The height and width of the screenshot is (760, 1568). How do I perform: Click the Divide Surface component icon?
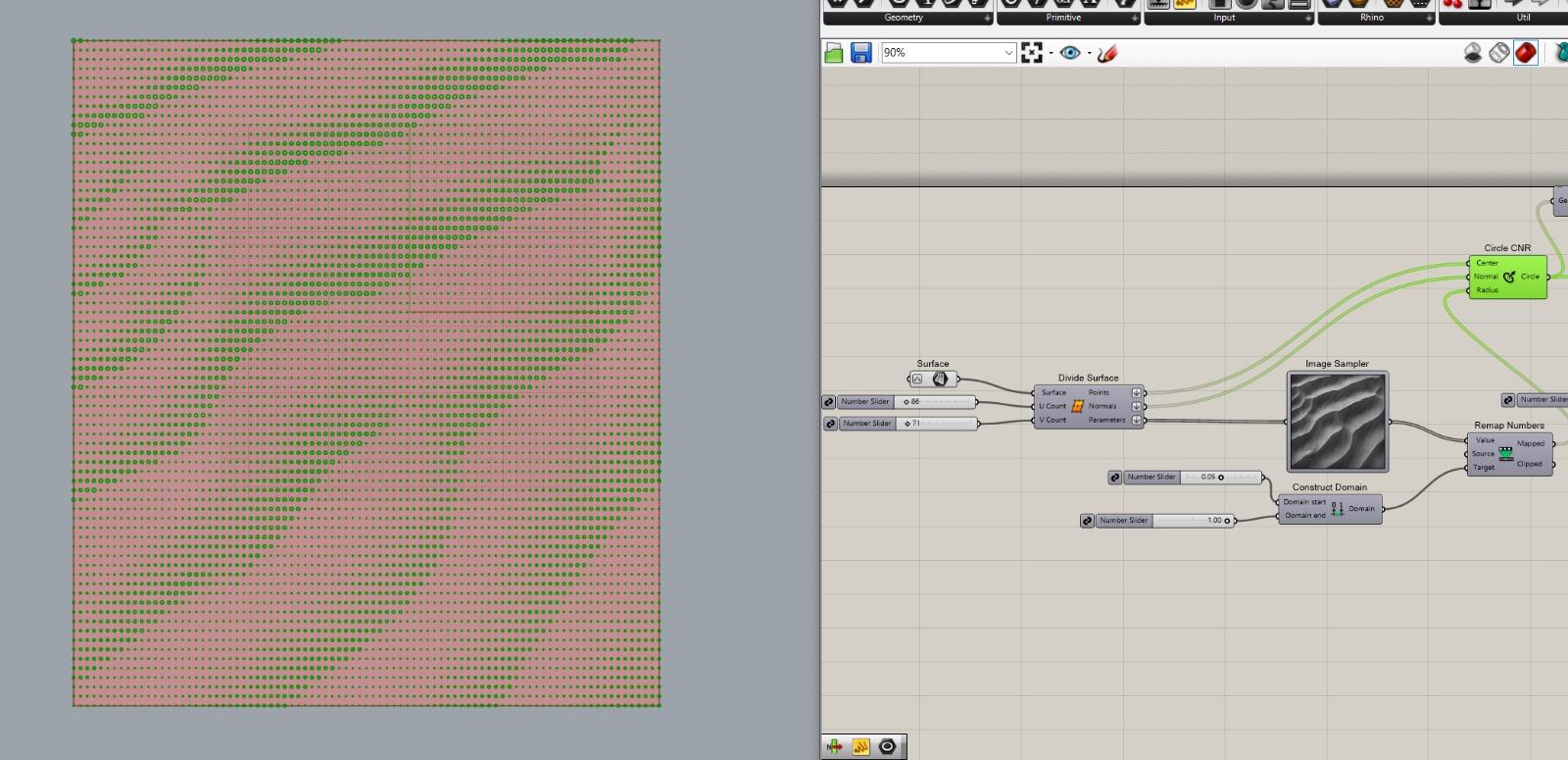pyautogui.click(x=1077, y=406)
